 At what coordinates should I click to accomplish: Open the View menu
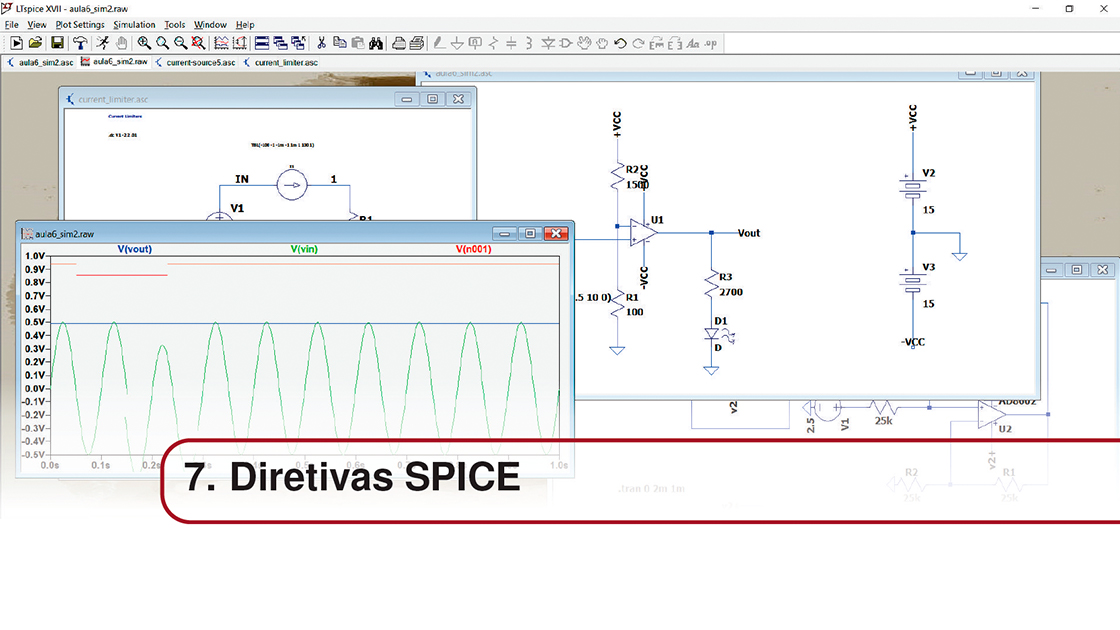(x=36, y=24)
